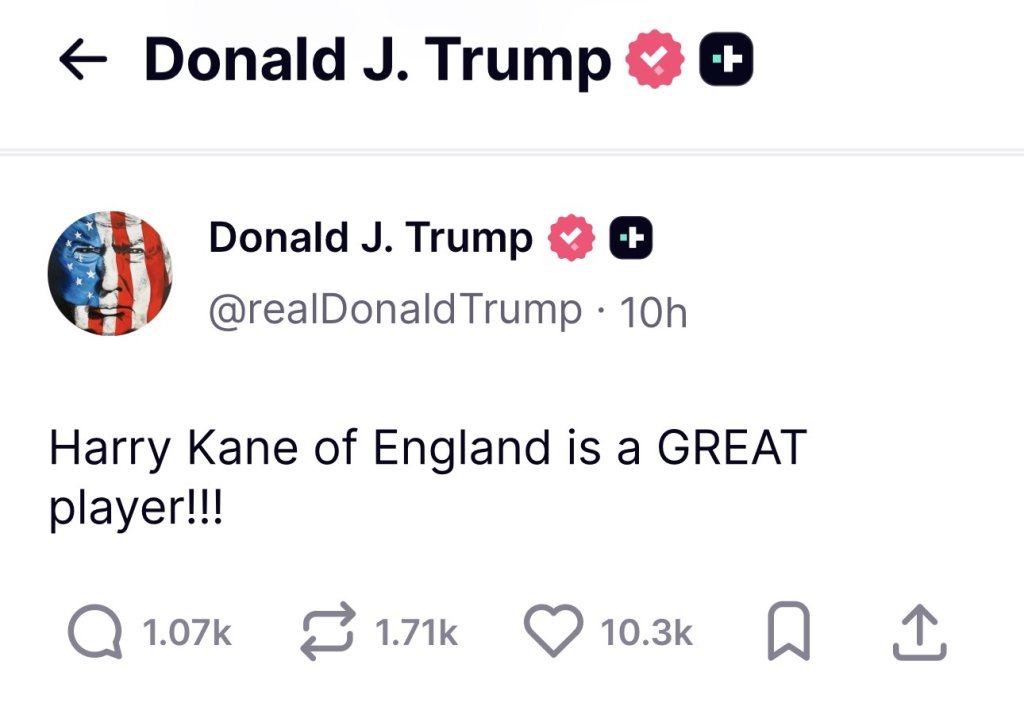1024x707 pixels.
Task: View the 1.07k replies count
Action: pos(187,633)
